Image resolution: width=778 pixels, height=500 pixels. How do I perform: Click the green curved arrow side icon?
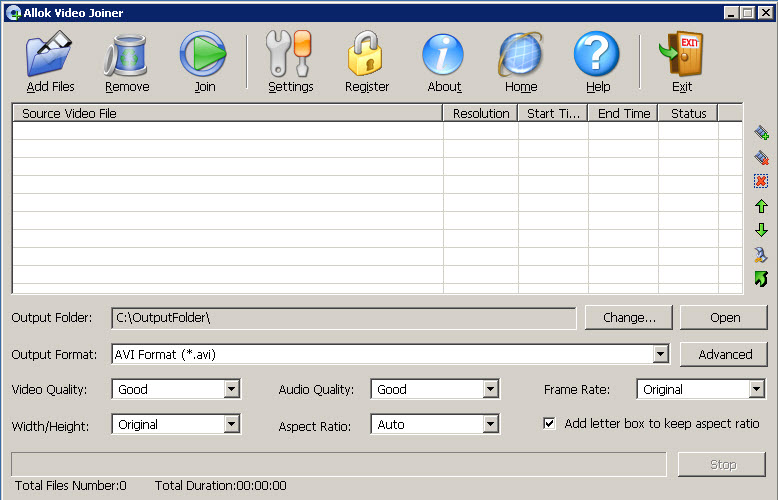(x=761, y=279)
